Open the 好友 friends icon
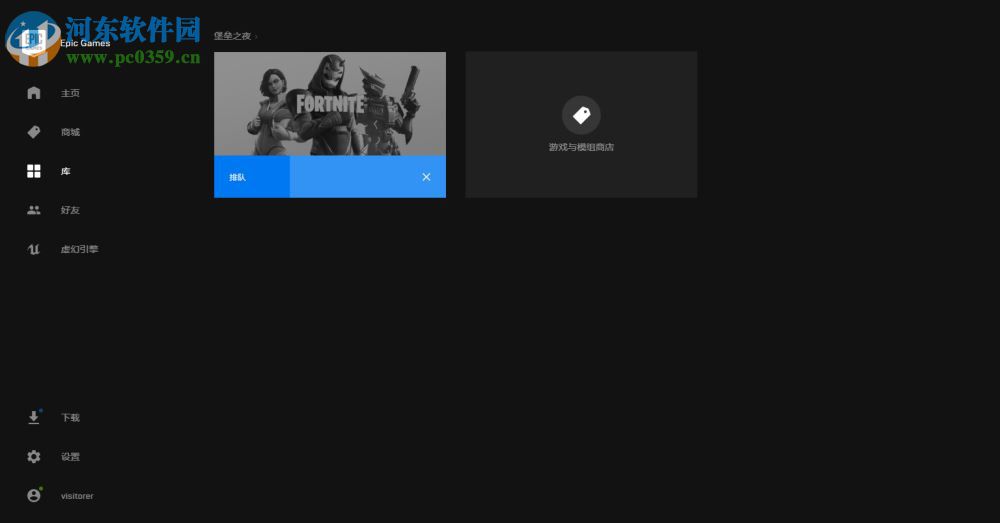1000x523 pixels. click(x=34, y=210)
